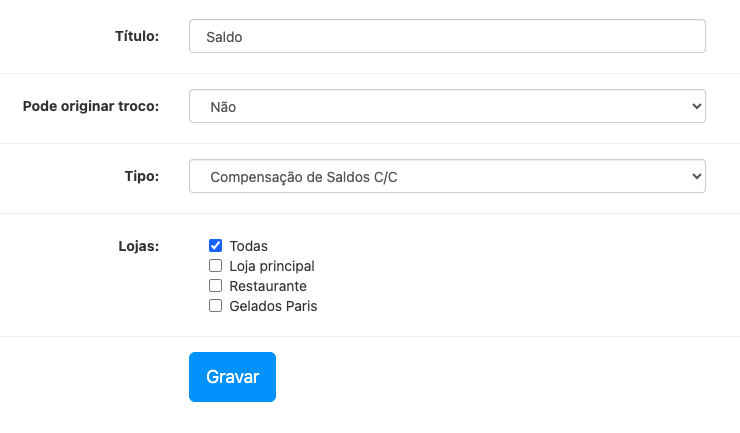Click the Lojas section label

(x=138, y=246)
